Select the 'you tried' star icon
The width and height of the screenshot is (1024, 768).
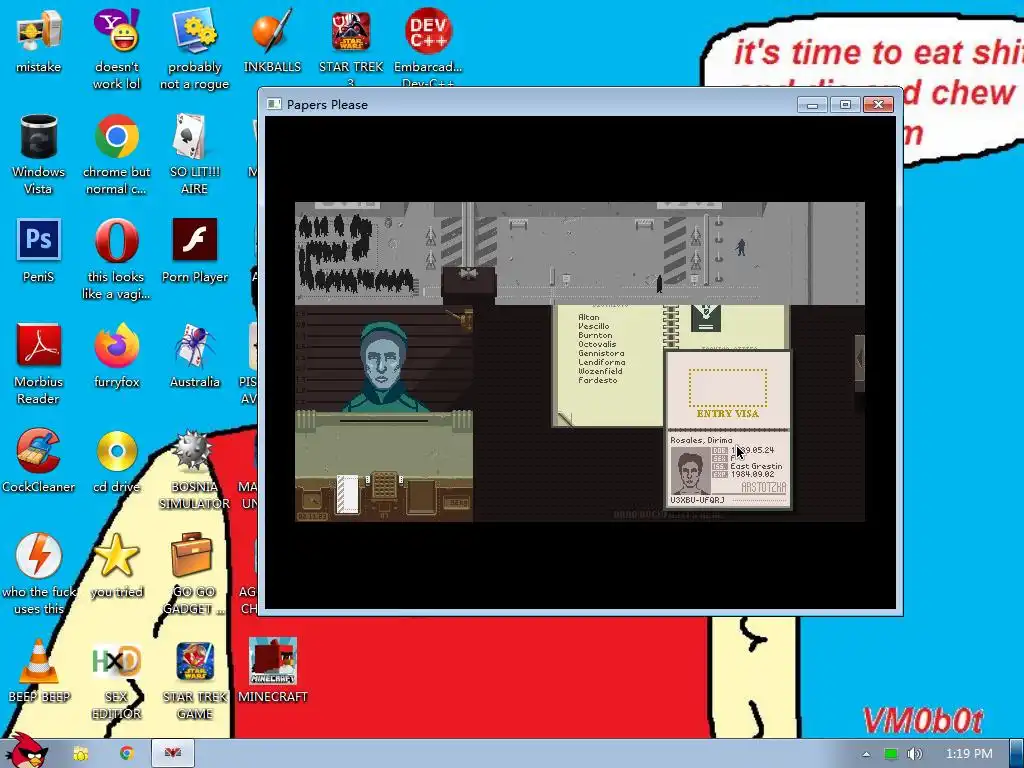point(116,566)
